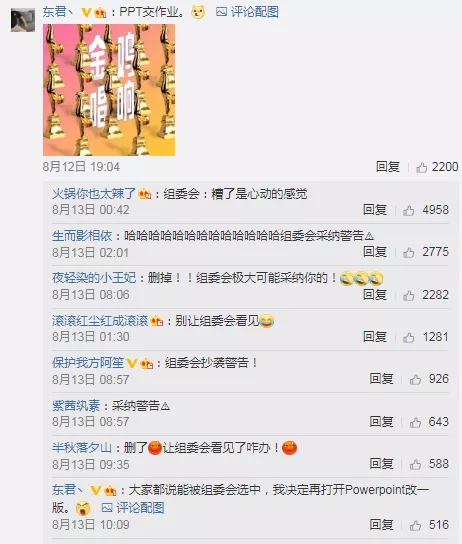This screenshot has width=462, height=544.
Task: Open 评论配图 link in top comment
Action: click(247, 12)
